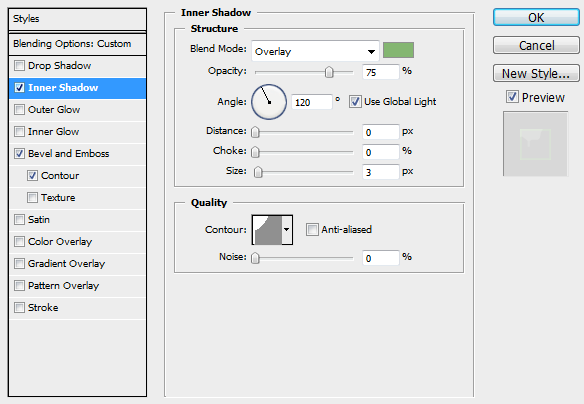
Task: Enable the Outer Glow checkbox
Action: coord(19,110)
